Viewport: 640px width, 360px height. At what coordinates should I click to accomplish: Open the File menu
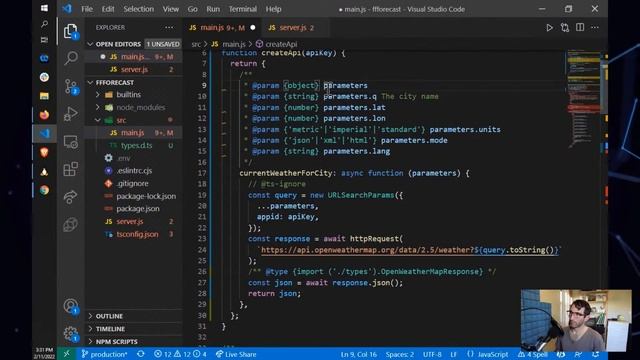[87, 9]
